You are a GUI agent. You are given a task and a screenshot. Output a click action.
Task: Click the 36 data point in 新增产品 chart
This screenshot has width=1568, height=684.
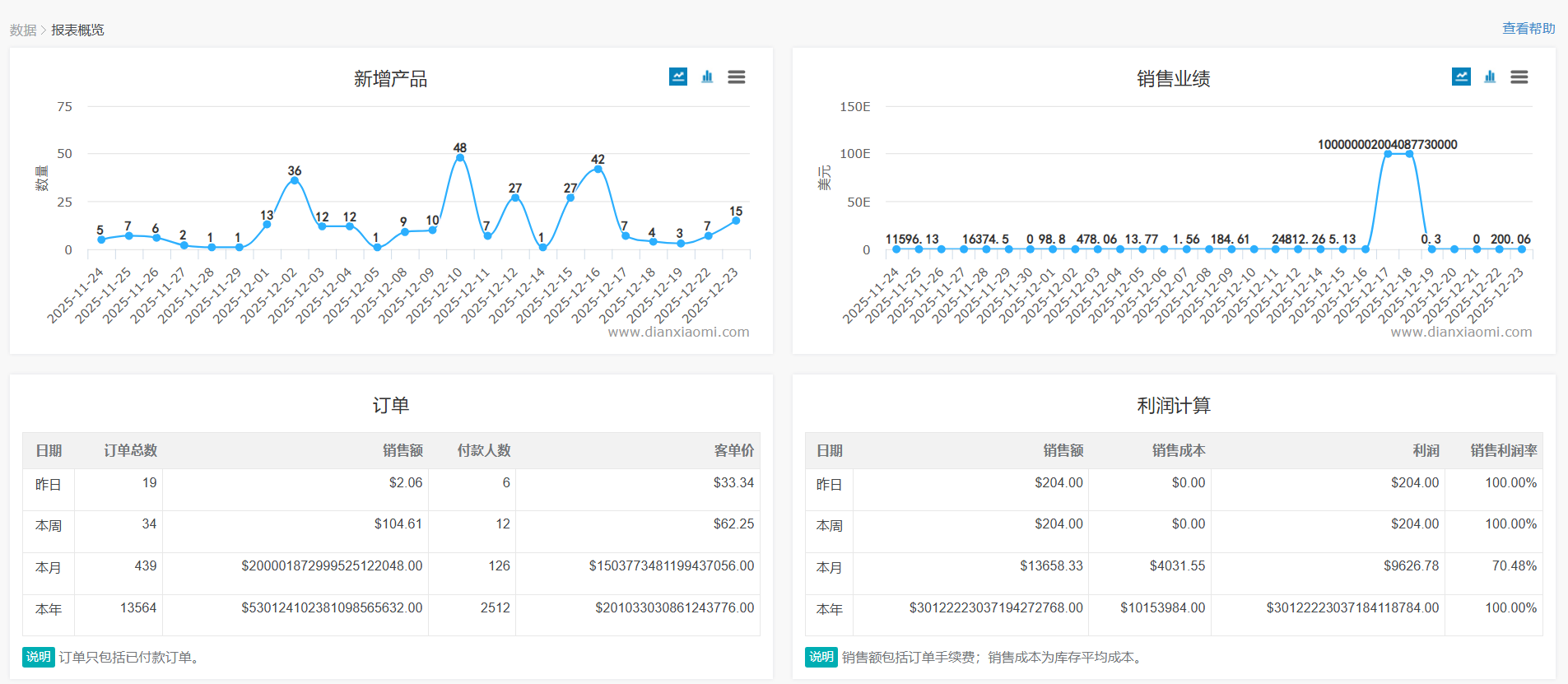coord(295,181)
